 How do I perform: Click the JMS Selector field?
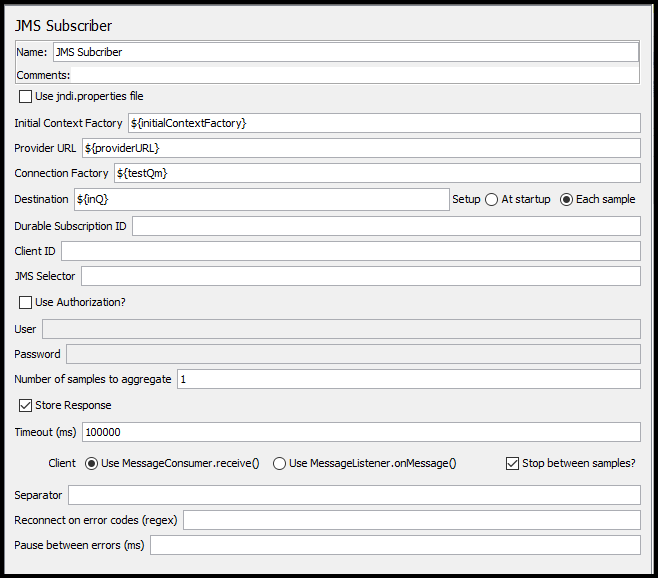coord(360,276)
